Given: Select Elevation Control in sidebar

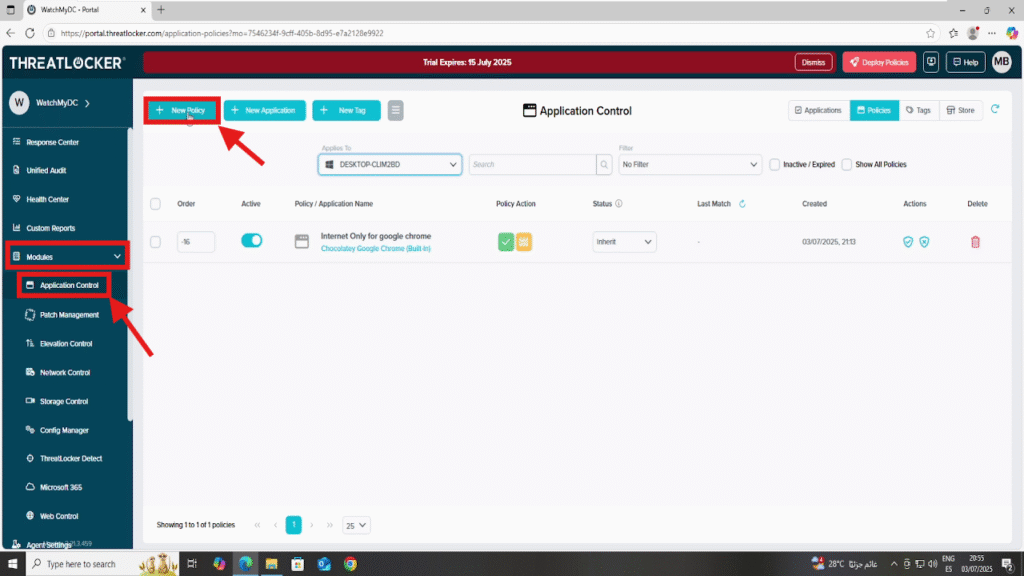Looking at the screenshot, I should 66,344.
